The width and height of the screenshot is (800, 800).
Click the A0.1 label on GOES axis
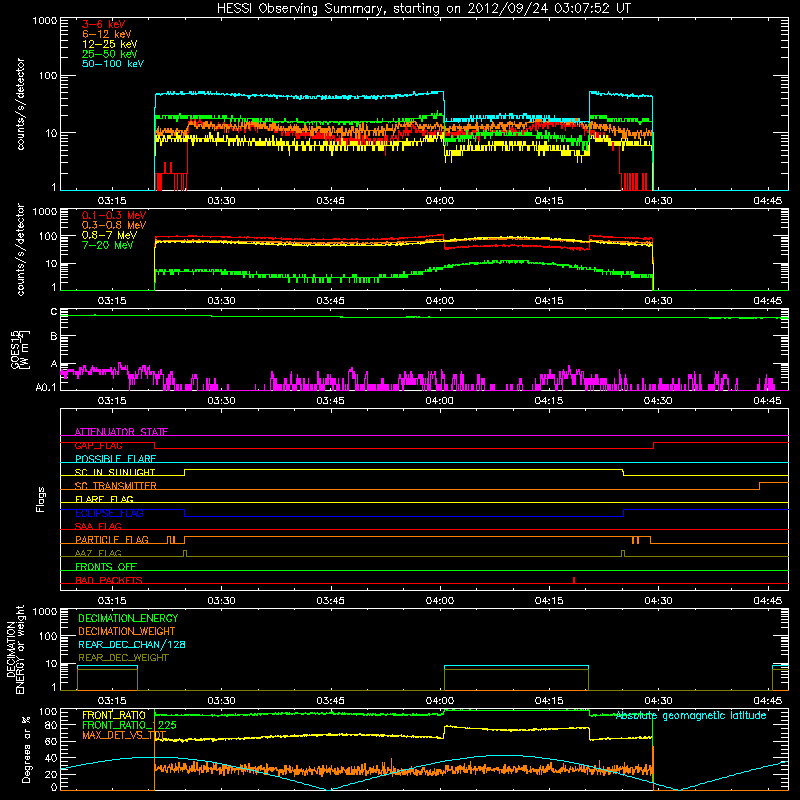tap(46, 388)
